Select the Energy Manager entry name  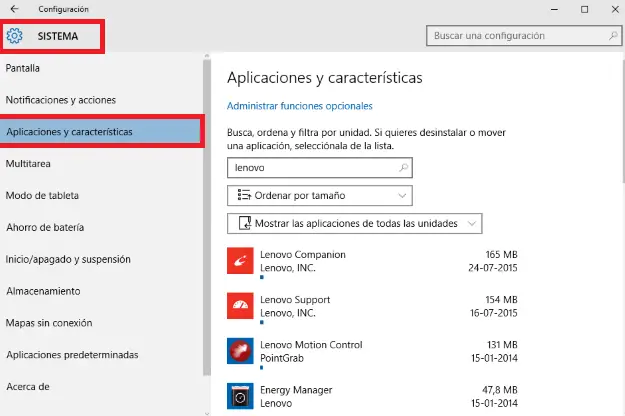click(x=296, y=390)
